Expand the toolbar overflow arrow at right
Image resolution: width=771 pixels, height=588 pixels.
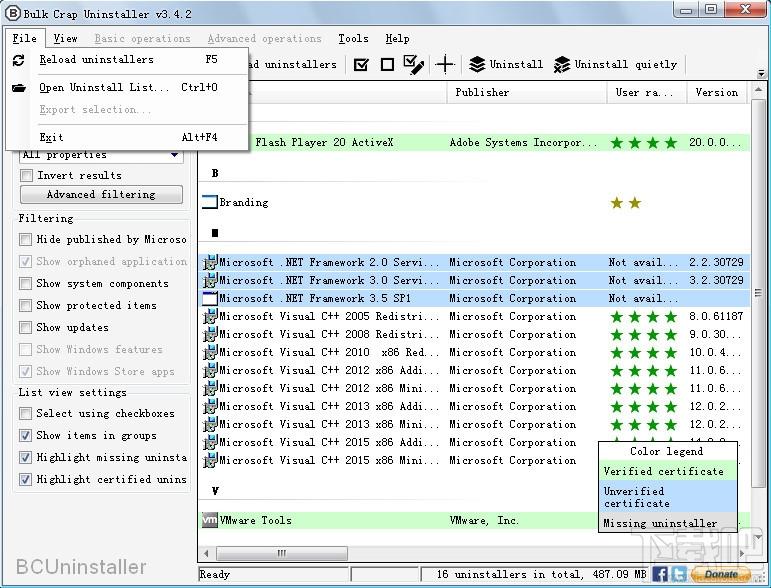click(761, 73)
